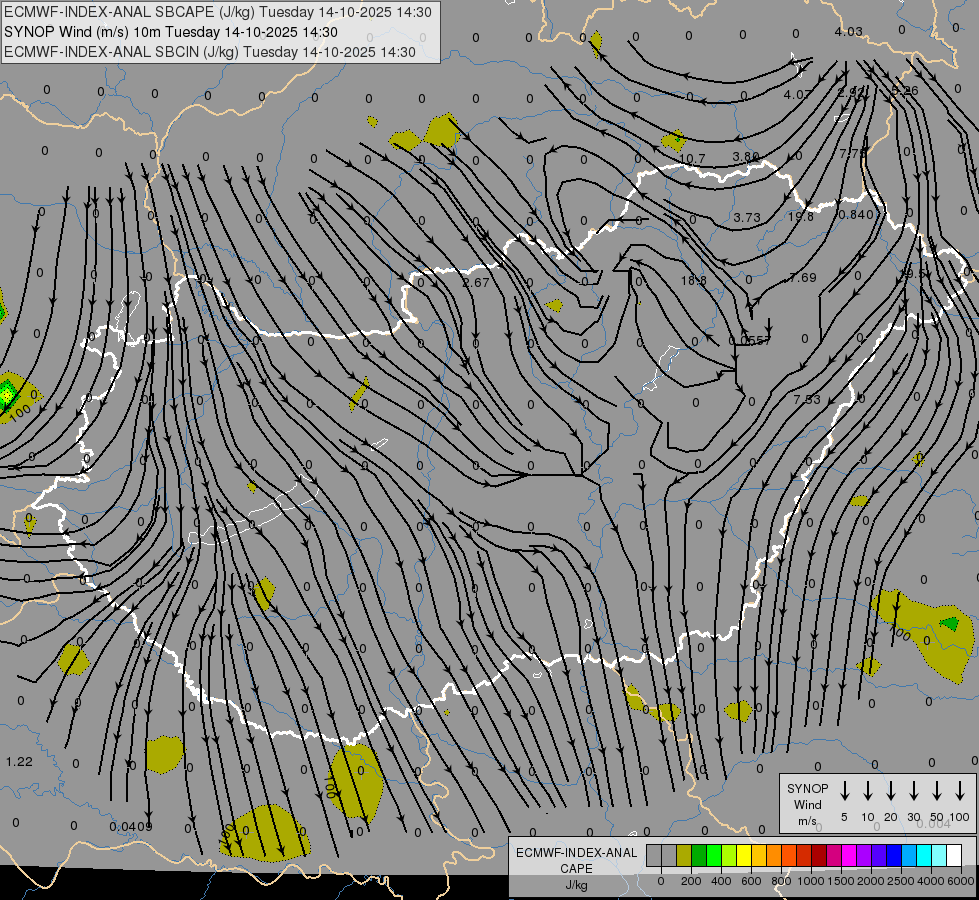Screen dimensions: 979x900
Task: Click the 0.0409 value on the map
Action: 130,826
